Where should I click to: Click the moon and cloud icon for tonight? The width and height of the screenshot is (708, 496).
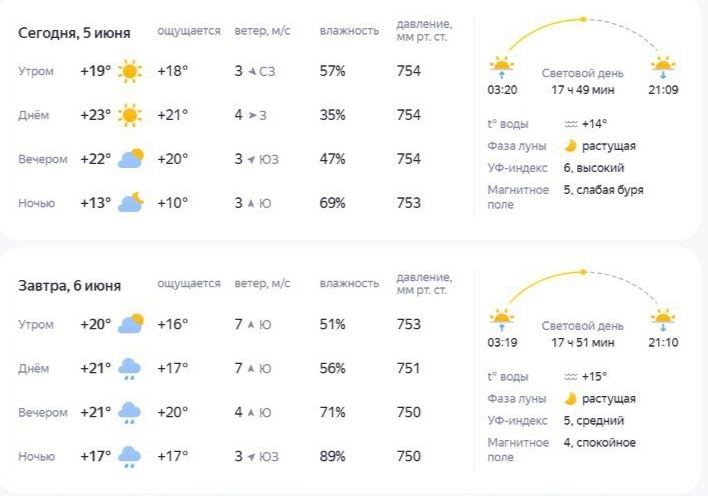(131, 202)
